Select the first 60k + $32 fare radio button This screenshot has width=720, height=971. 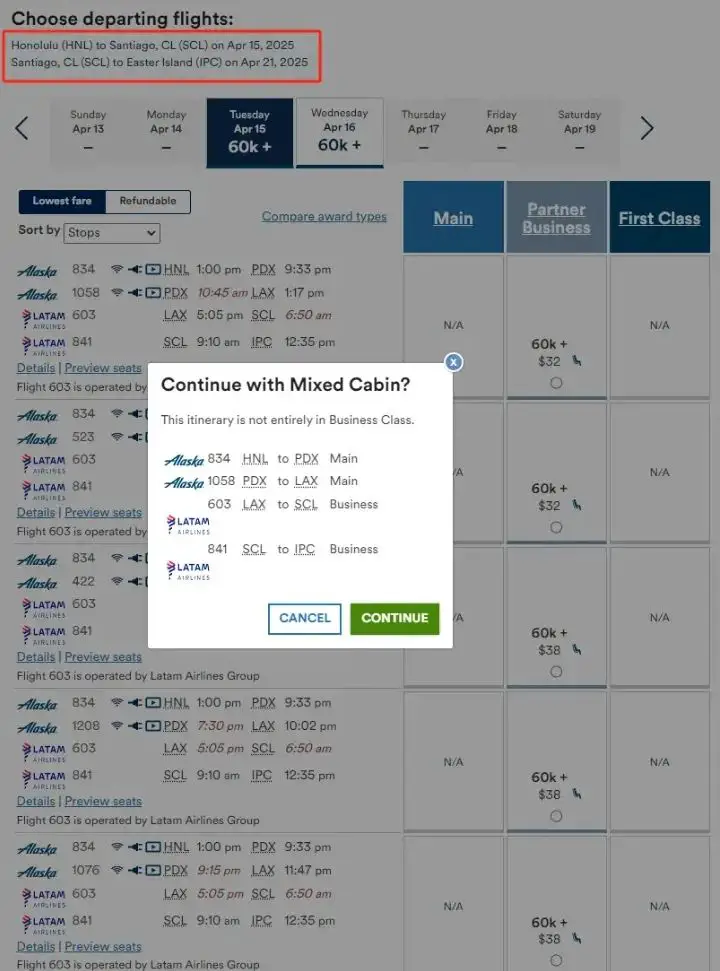pyautogui.click(x=556, y=384)
